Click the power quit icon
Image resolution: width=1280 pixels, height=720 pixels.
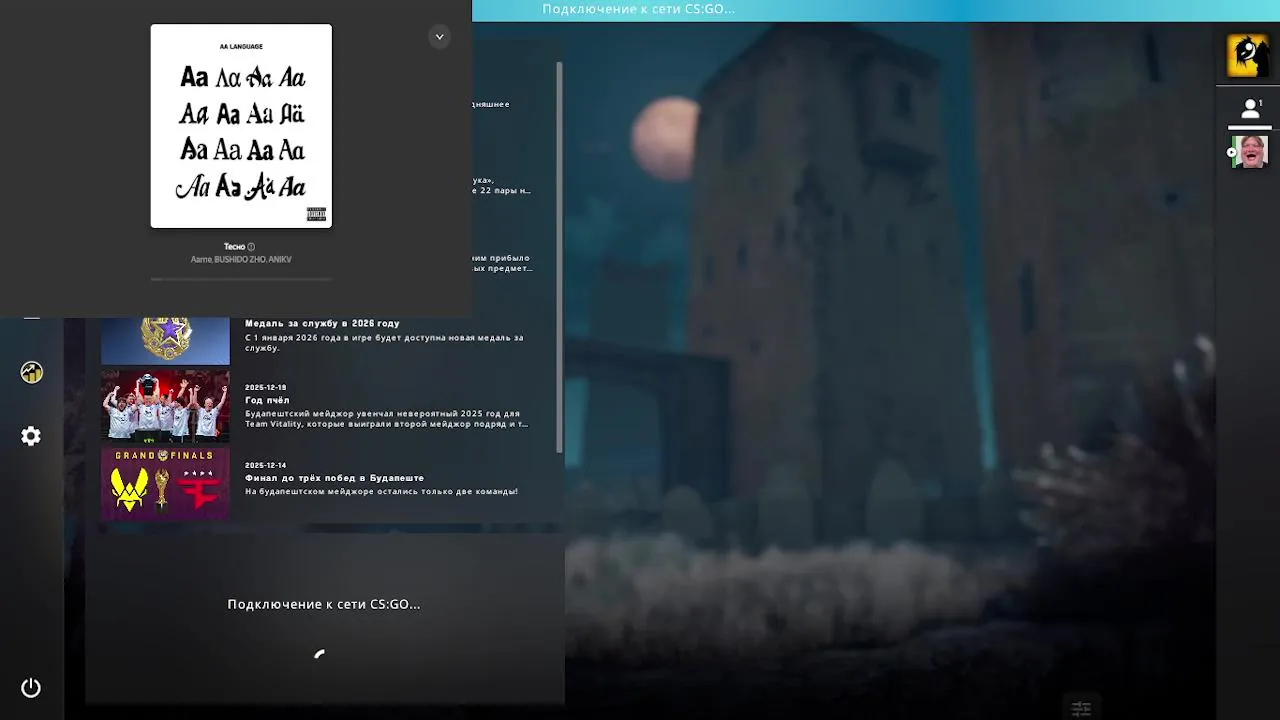tap(31, 688)
